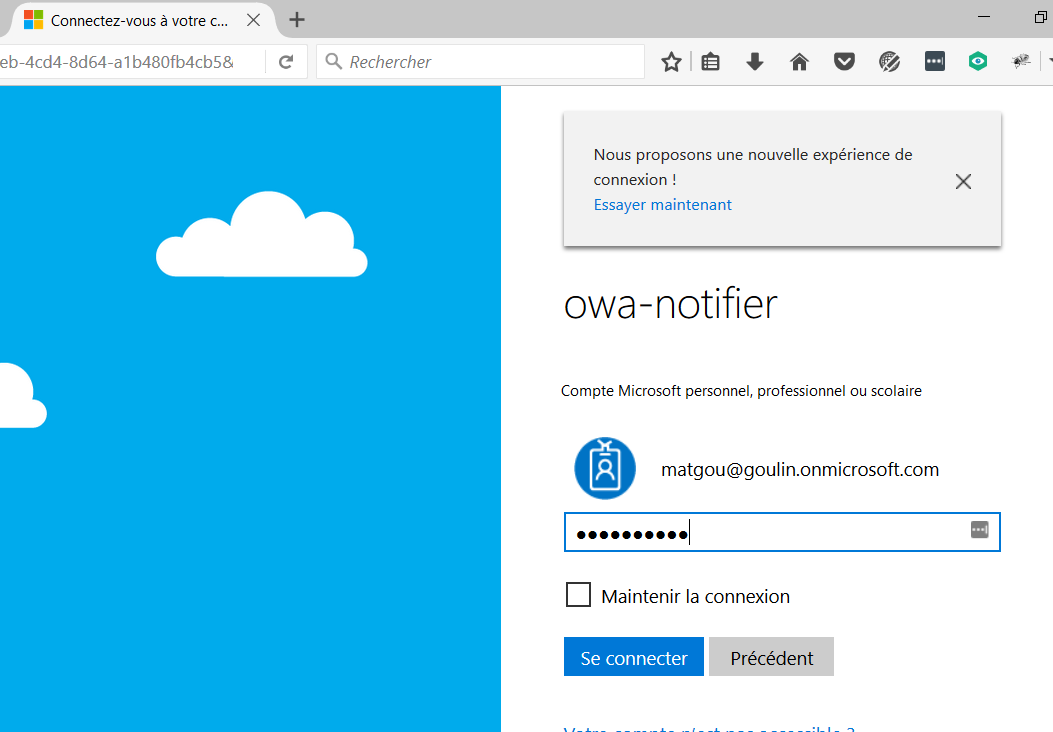Screen dimensions: 1053x732
Task: Open the bookmarks list icon
Action: click(x=710, y=62)
